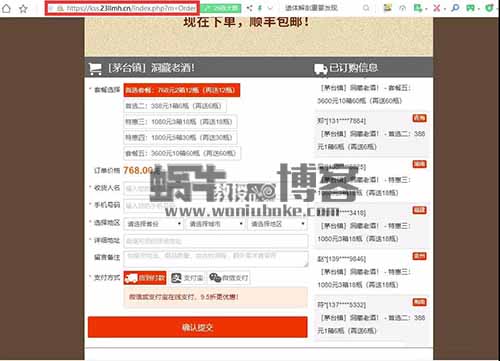This screenshot has height=361, width=500.
Task: Select third package 1080元3箱18瓶
Action: [x=180, y=122]
